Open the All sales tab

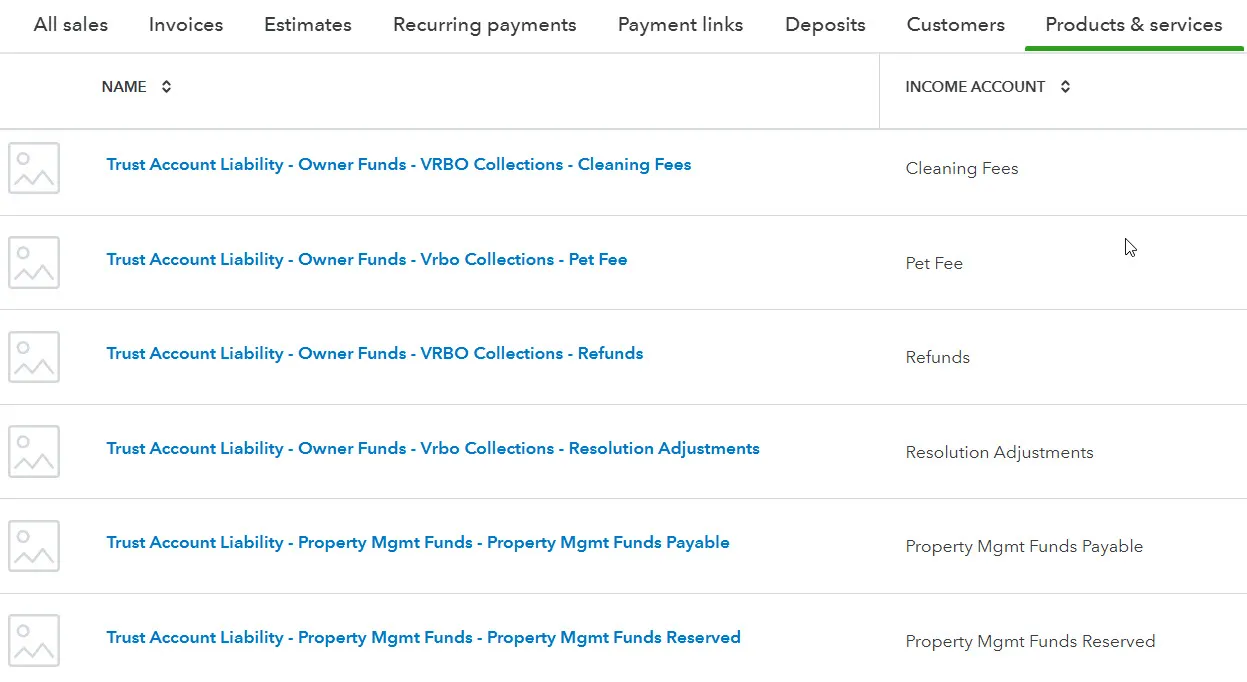[71, 25]
